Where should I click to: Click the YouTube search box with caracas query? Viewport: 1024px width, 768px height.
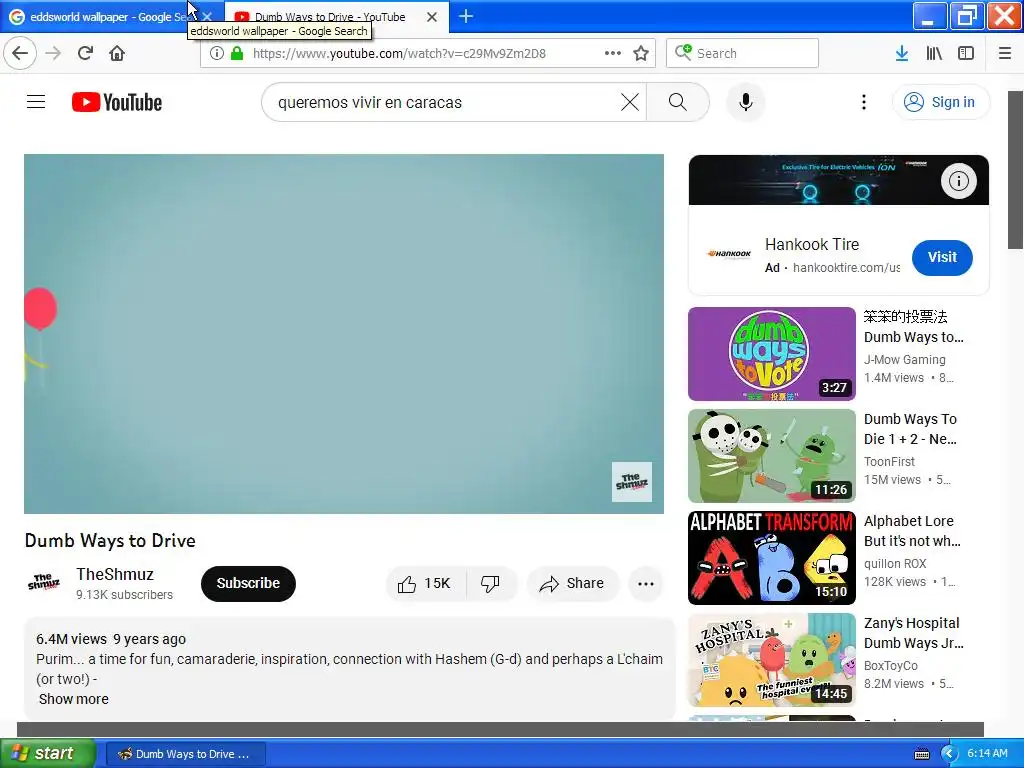[x=444, y=102]
